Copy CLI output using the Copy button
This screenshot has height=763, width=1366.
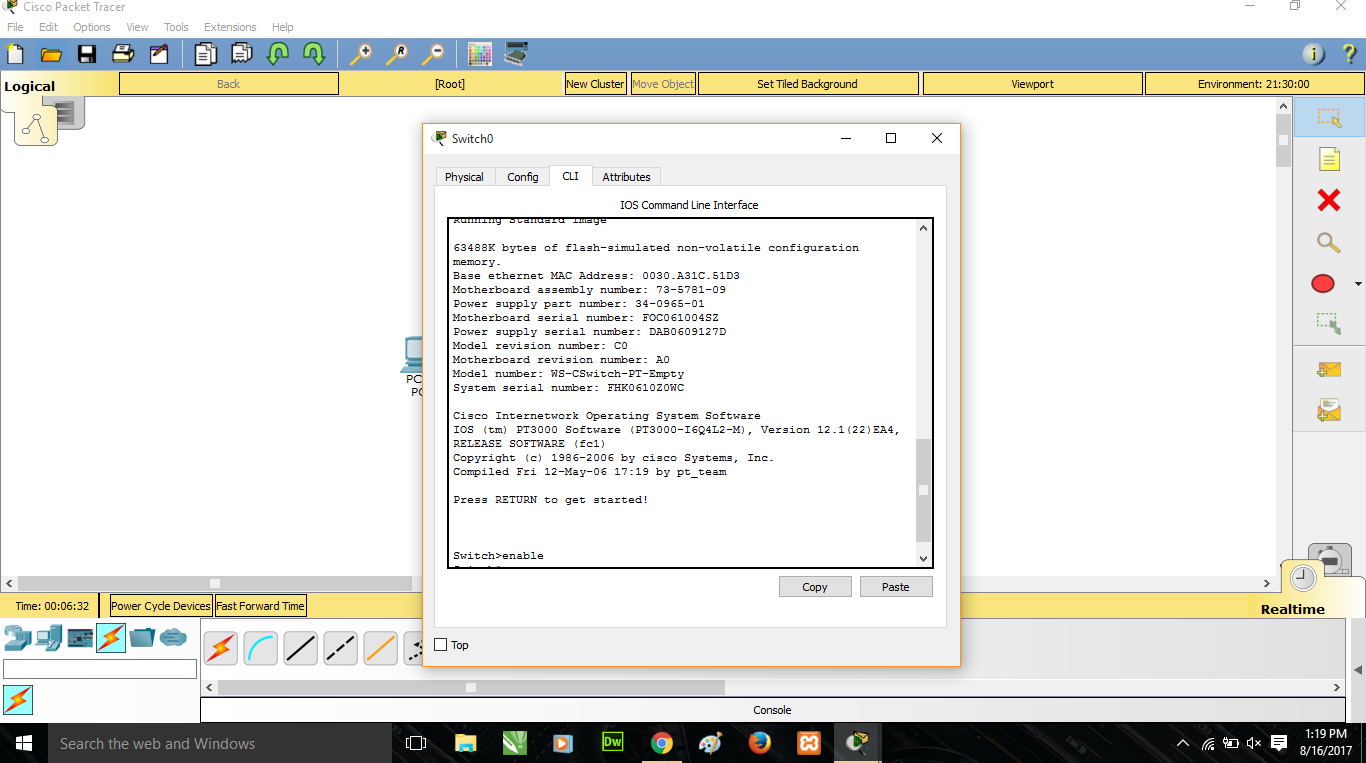click(815, 586)
